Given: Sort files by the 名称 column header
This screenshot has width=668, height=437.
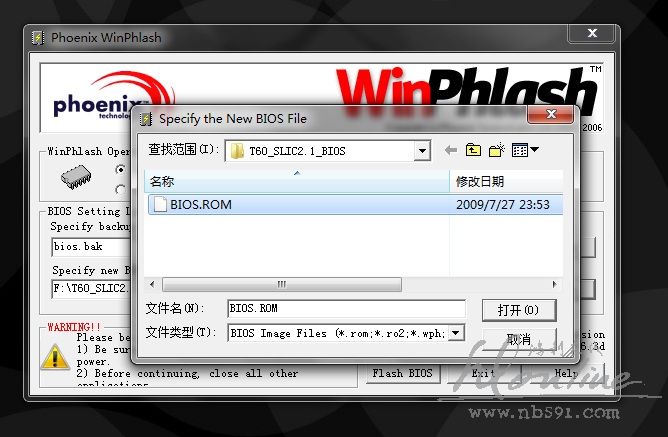Looking at the screenshot, I should click(296, 181).
